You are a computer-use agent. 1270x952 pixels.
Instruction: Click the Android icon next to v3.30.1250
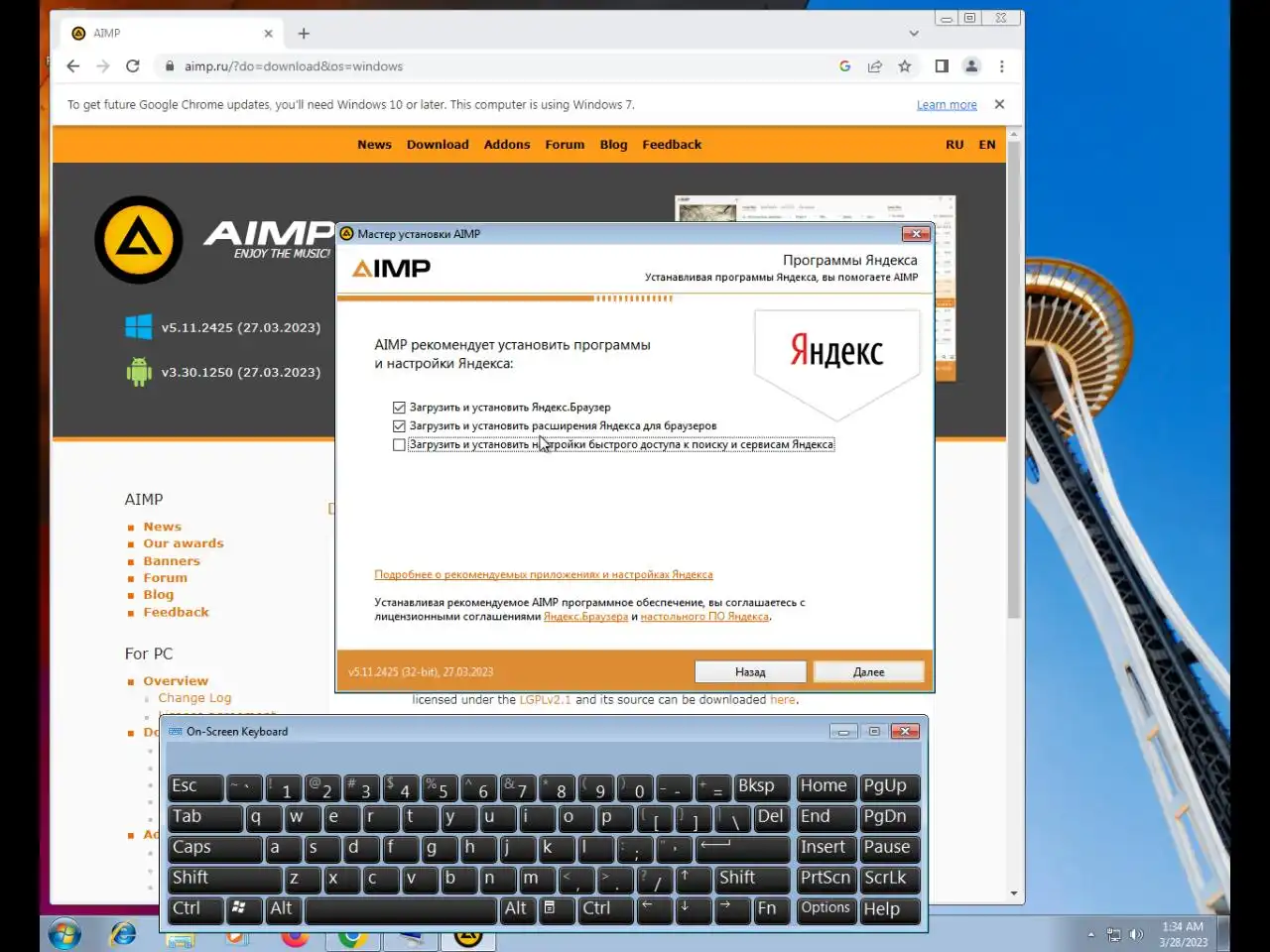point(139,372)
